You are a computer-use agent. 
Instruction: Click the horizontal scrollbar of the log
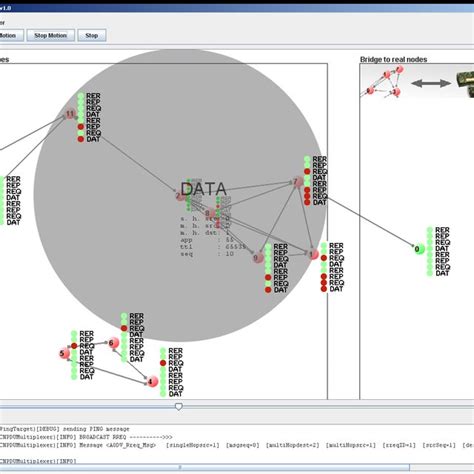tap(205, 467)
